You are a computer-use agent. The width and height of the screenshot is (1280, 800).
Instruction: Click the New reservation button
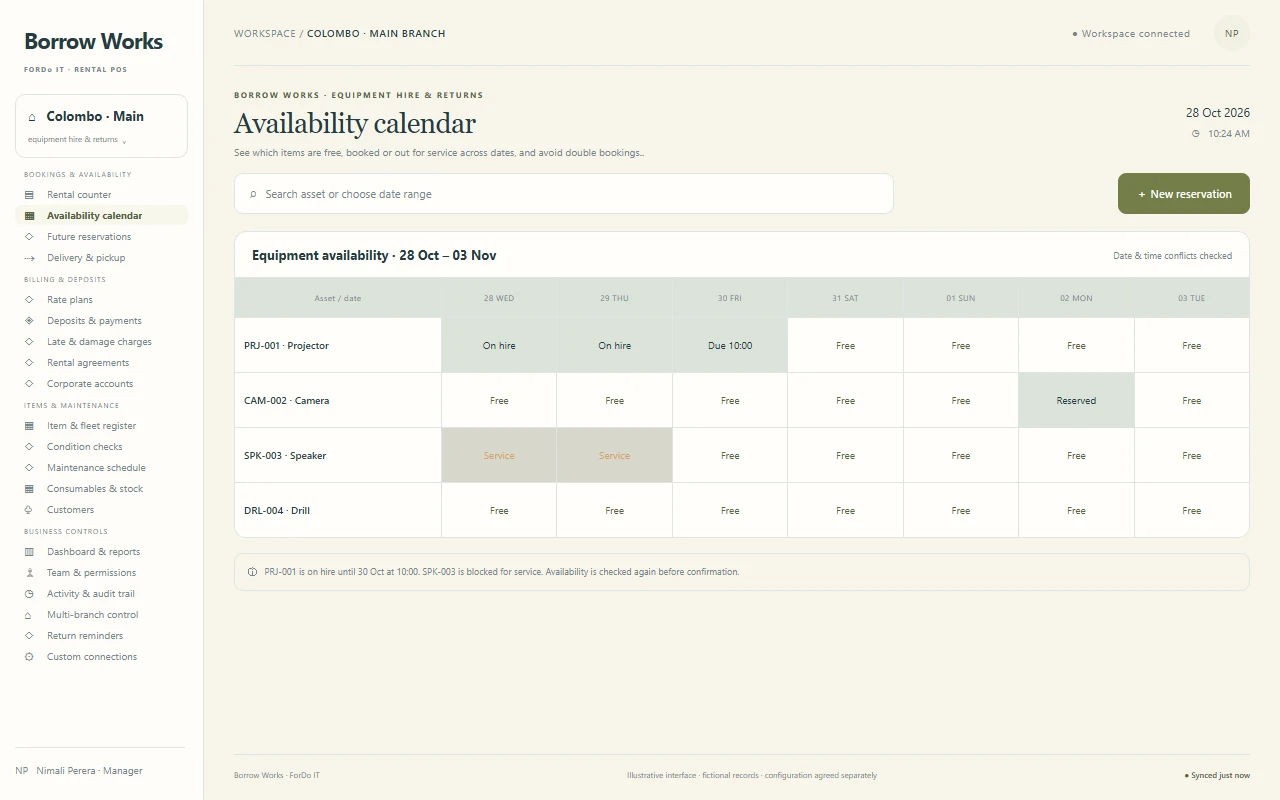coord(1184,194)
